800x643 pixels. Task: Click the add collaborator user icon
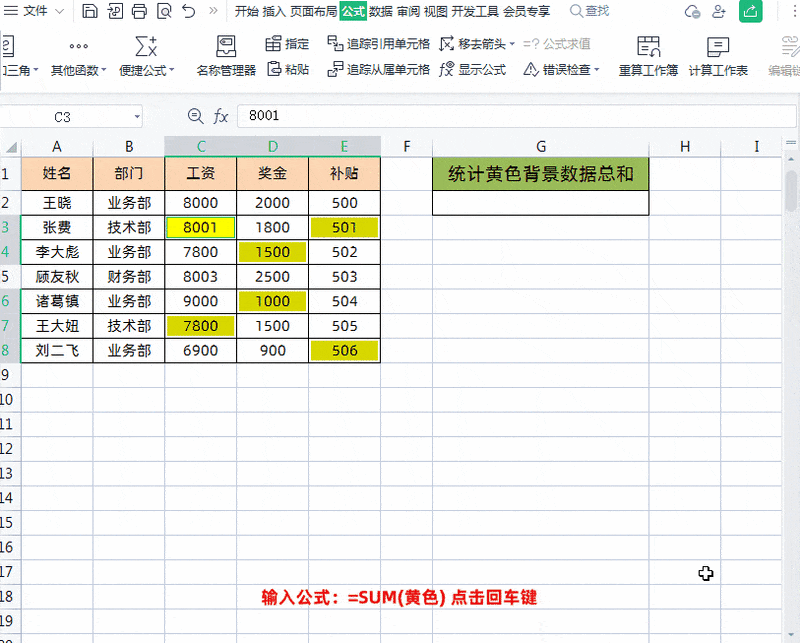[x=719, y=11]
